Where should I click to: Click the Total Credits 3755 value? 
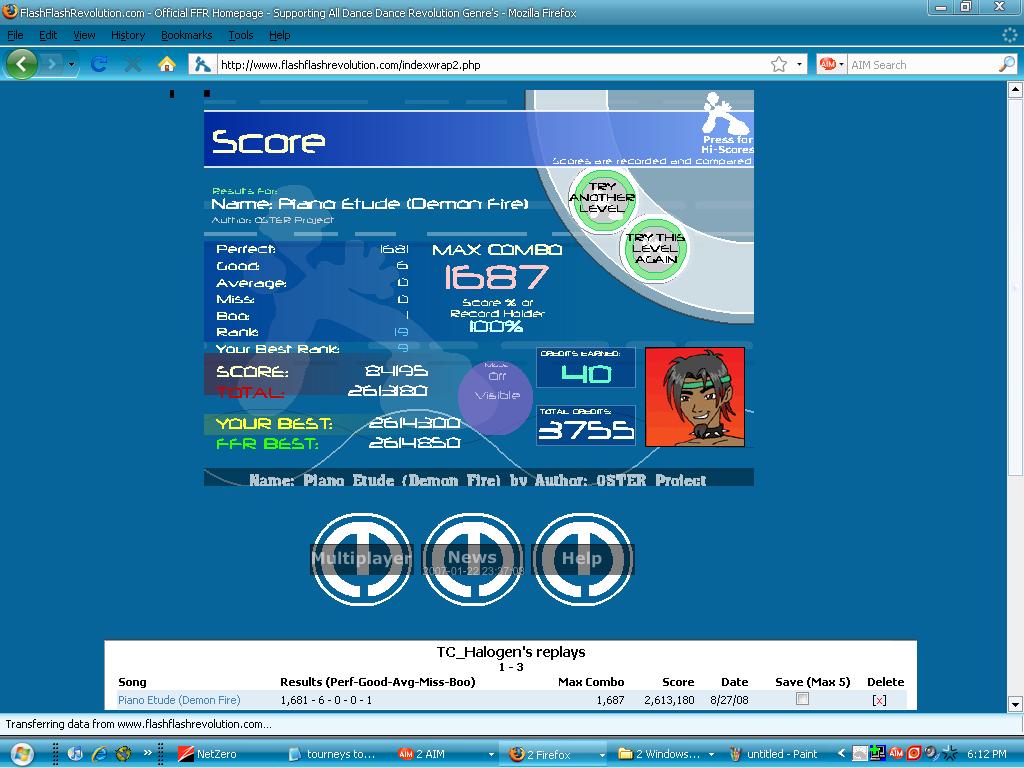(586, 430)
